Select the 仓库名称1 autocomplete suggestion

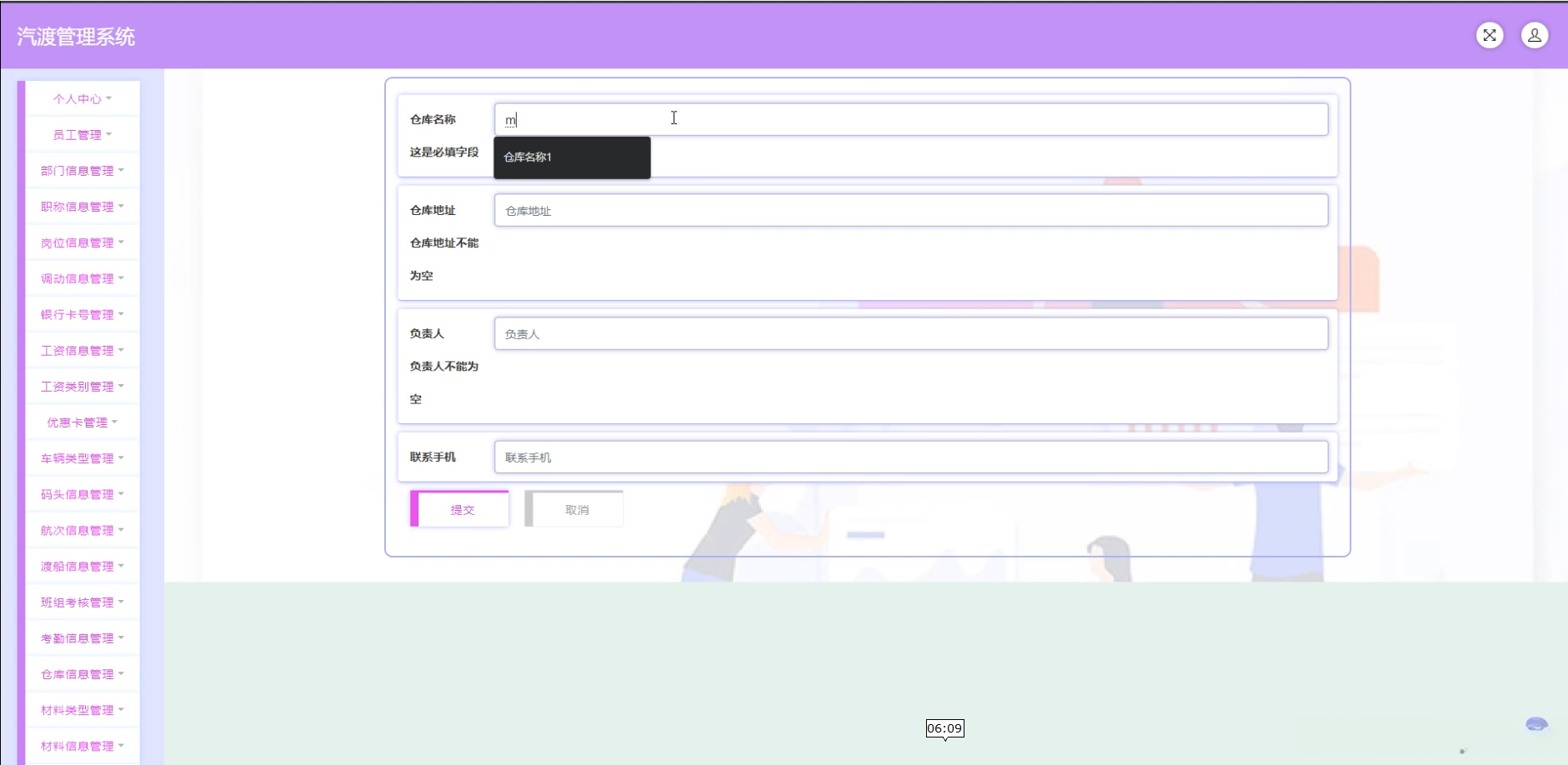572,157
